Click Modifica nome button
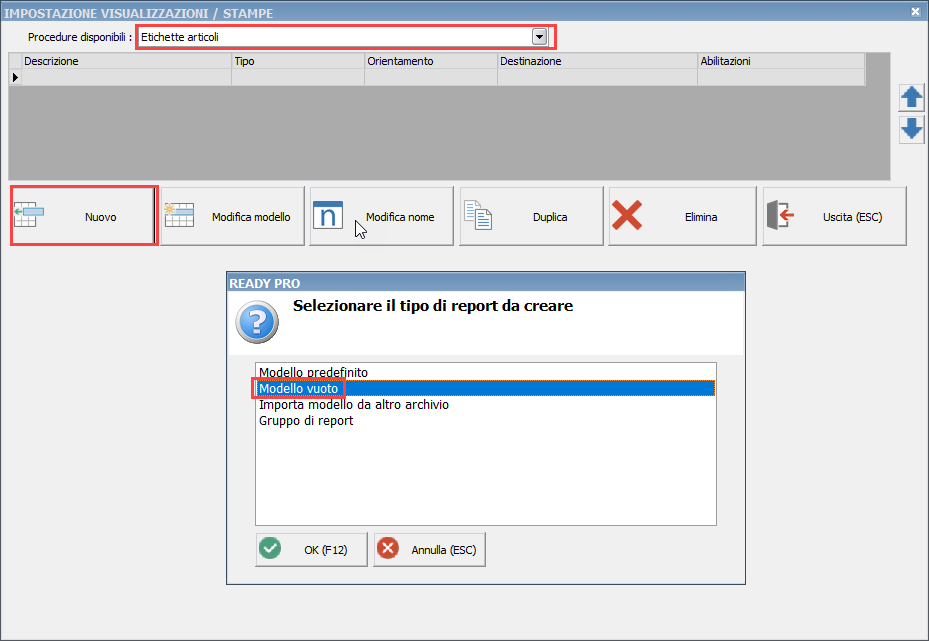This screenshot has height=641, width=929. [382, 216]
